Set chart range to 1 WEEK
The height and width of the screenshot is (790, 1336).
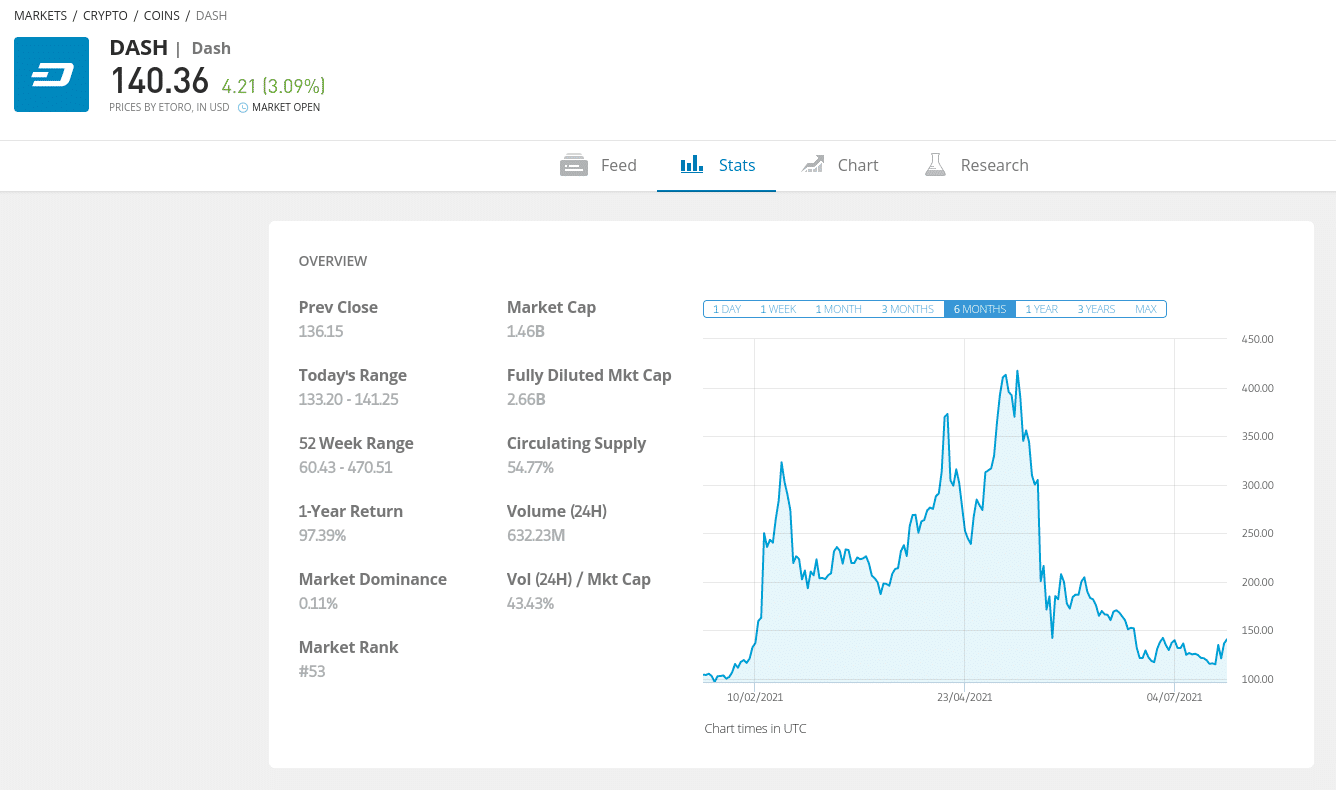click(778, 309)
